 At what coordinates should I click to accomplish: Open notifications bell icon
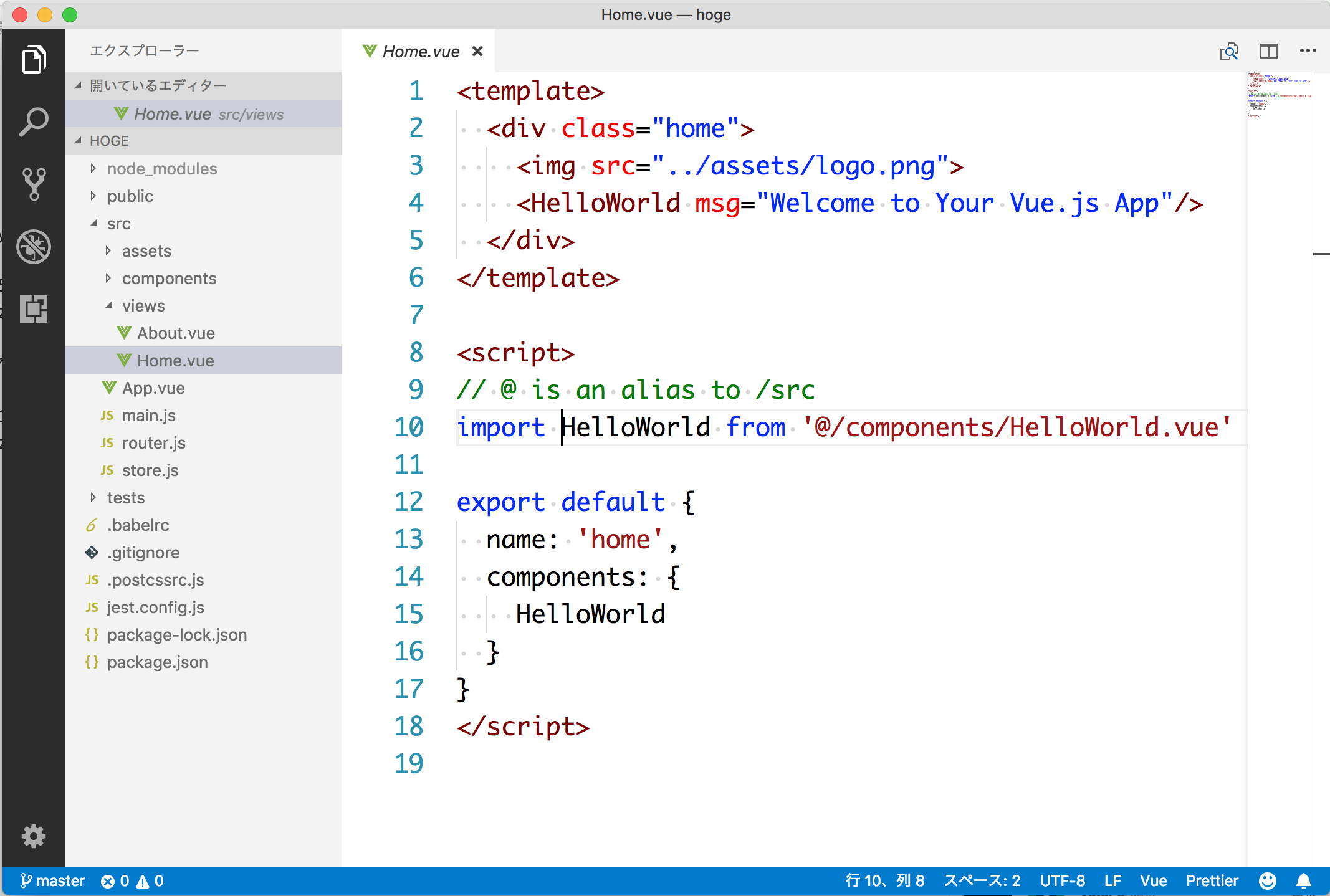[1303, 881]
